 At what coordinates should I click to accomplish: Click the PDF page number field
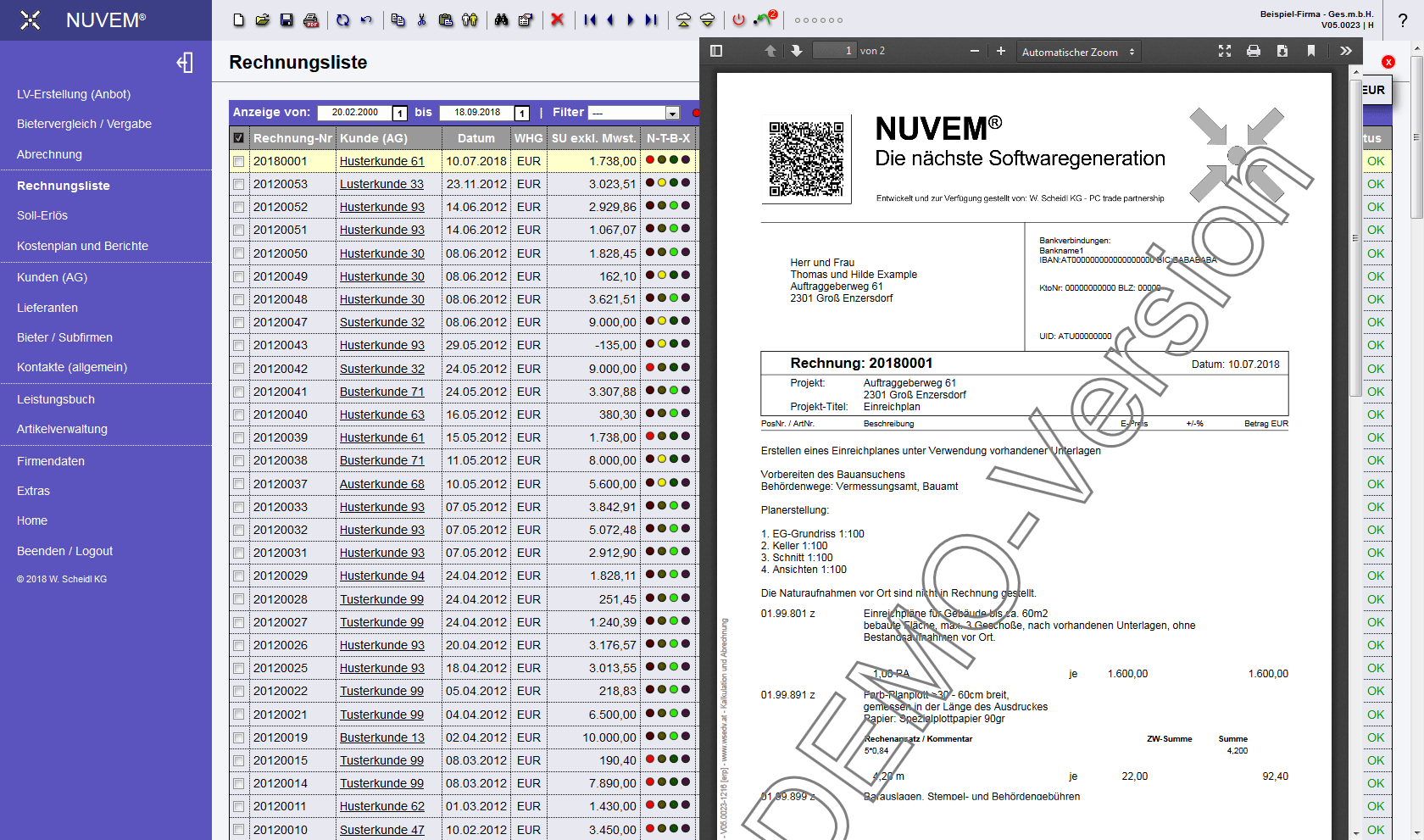coord(834,51)
